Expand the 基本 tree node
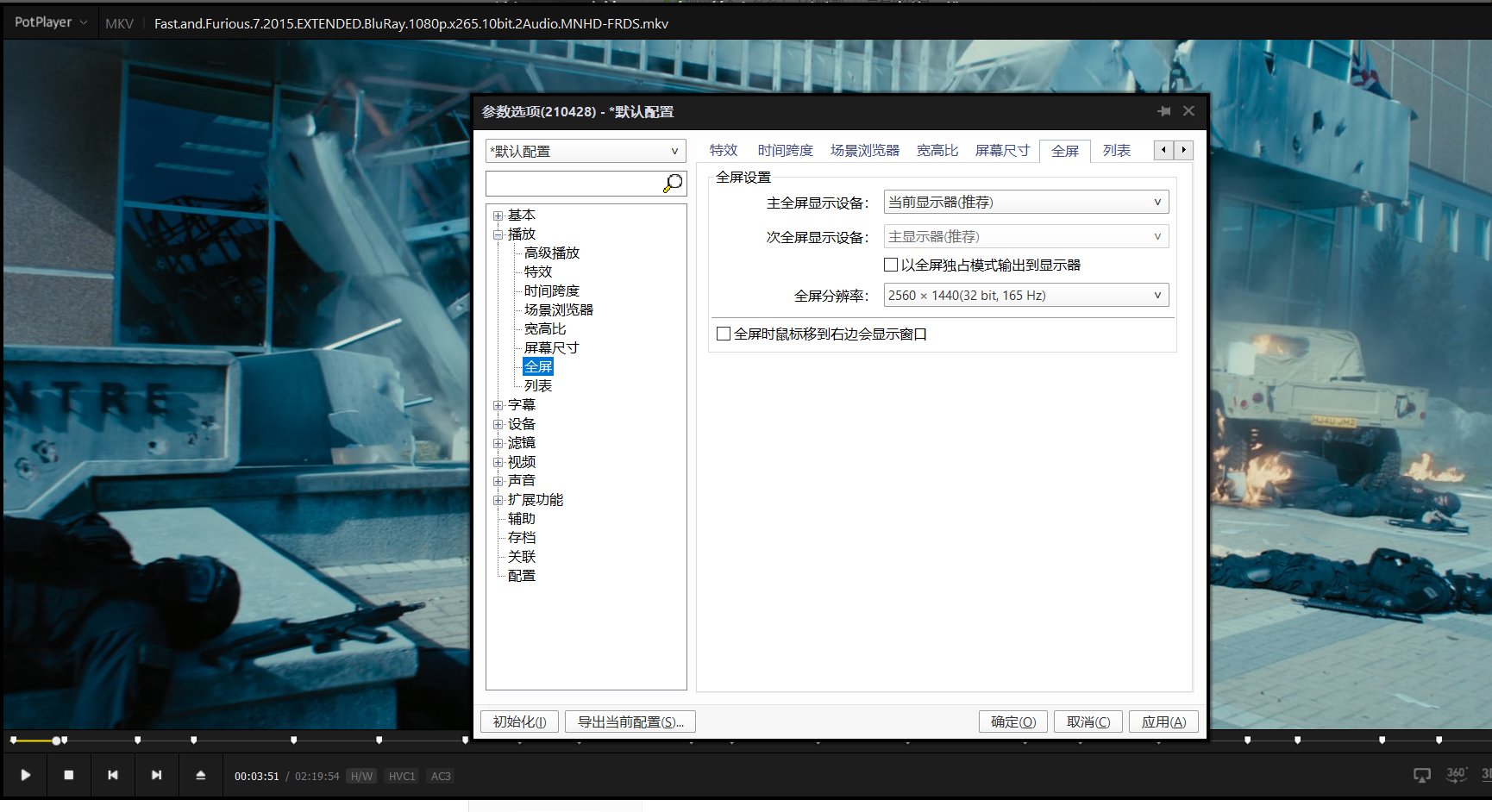The width and height of the screenshot is (1492, 812). 498,215
